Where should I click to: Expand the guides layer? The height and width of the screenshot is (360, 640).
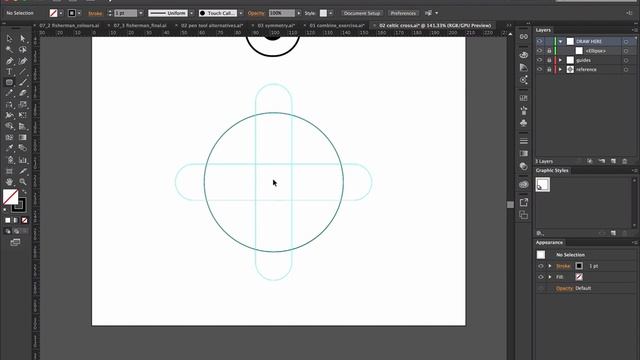560,60
